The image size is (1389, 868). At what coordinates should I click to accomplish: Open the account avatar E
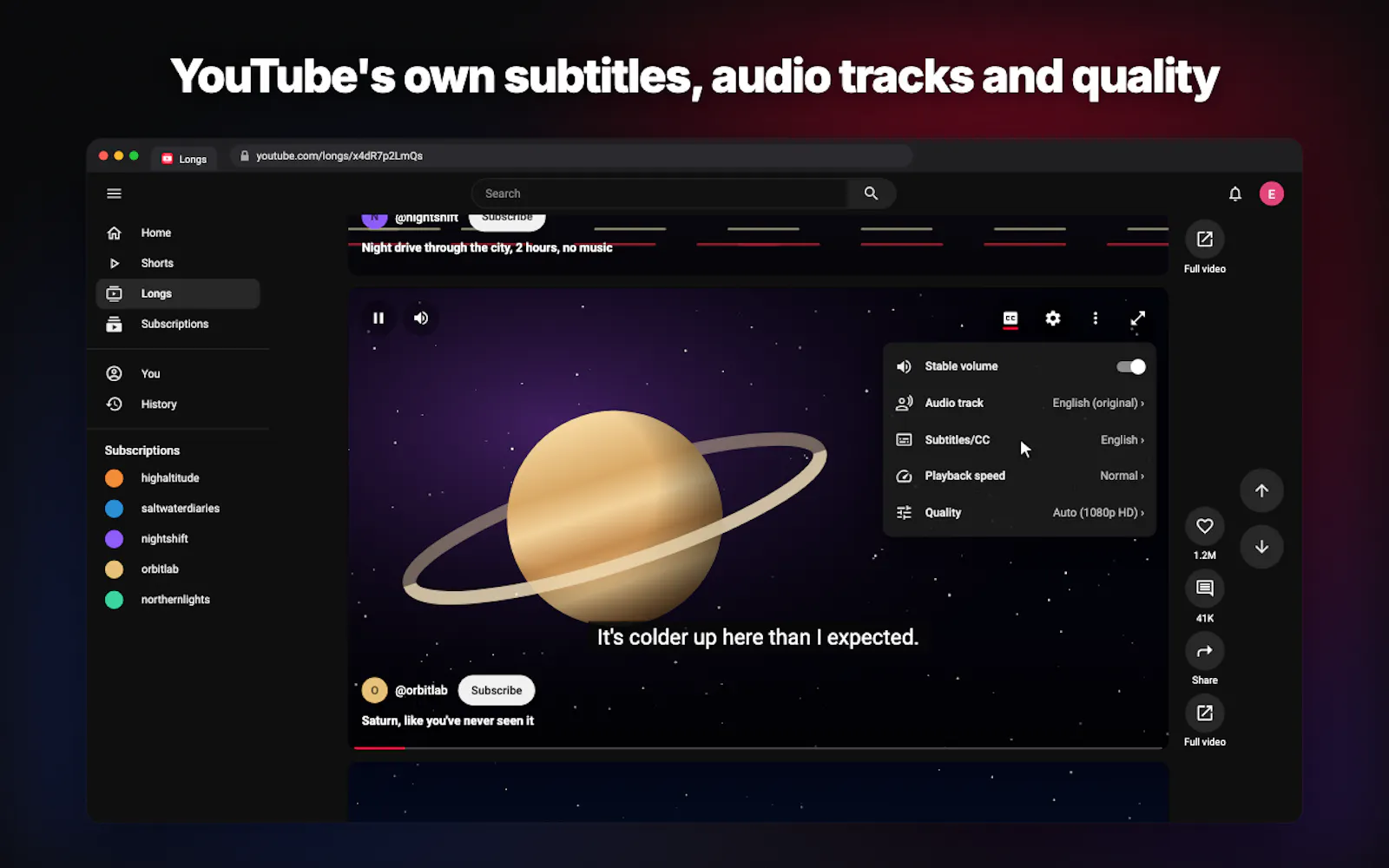(1271, 194)
